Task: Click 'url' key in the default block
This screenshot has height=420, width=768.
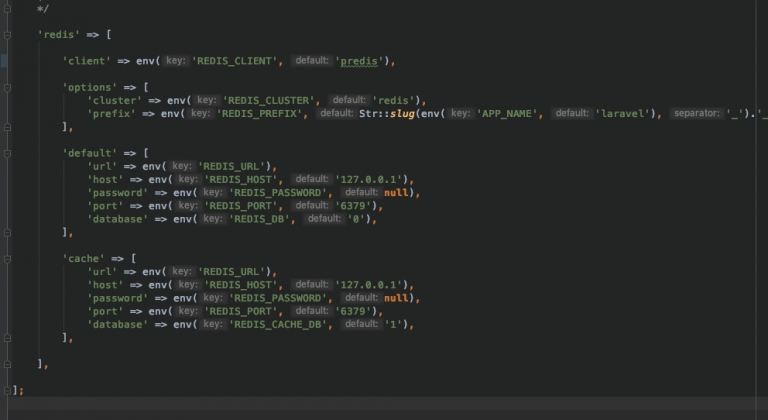Action: pos(102,167)
